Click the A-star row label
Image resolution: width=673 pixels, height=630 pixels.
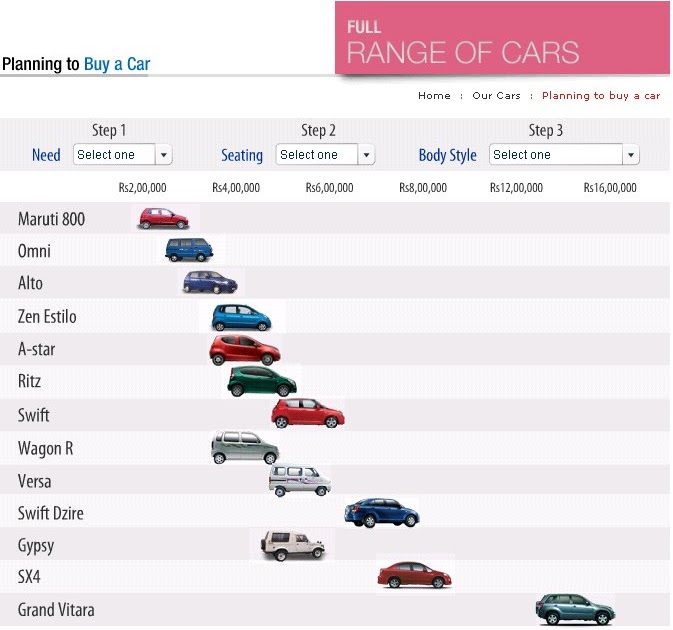tap(36, 349)
